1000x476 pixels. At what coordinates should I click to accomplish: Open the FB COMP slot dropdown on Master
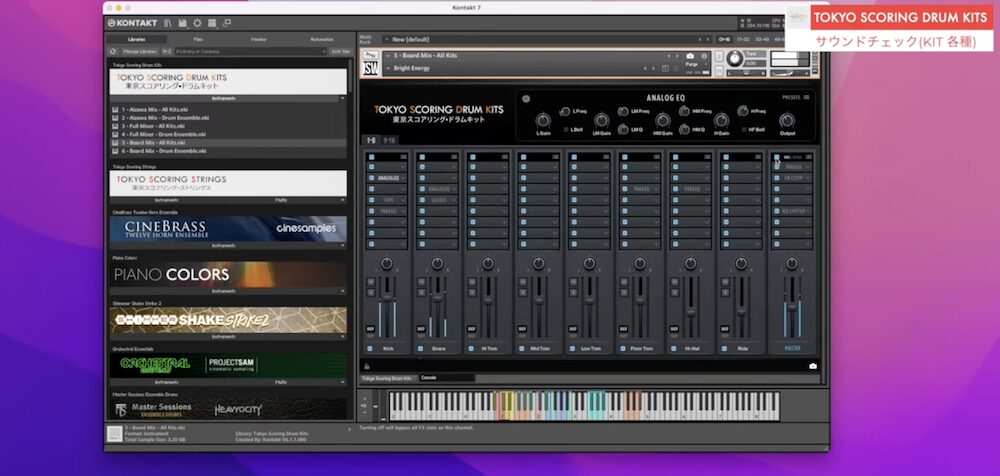tap(808, 178)
